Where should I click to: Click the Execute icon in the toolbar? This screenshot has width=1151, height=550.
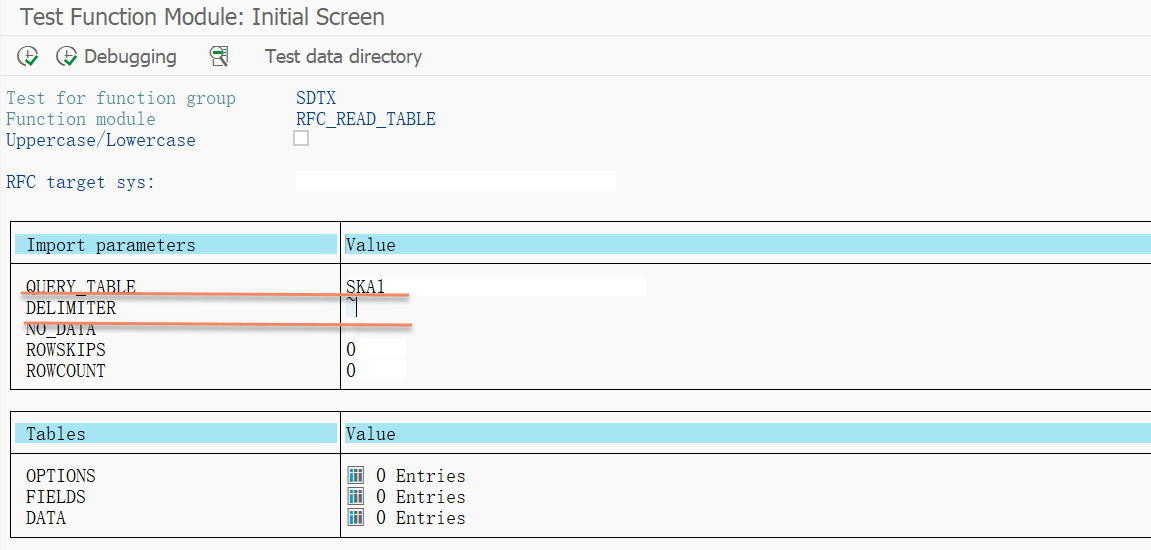point(28,57)
